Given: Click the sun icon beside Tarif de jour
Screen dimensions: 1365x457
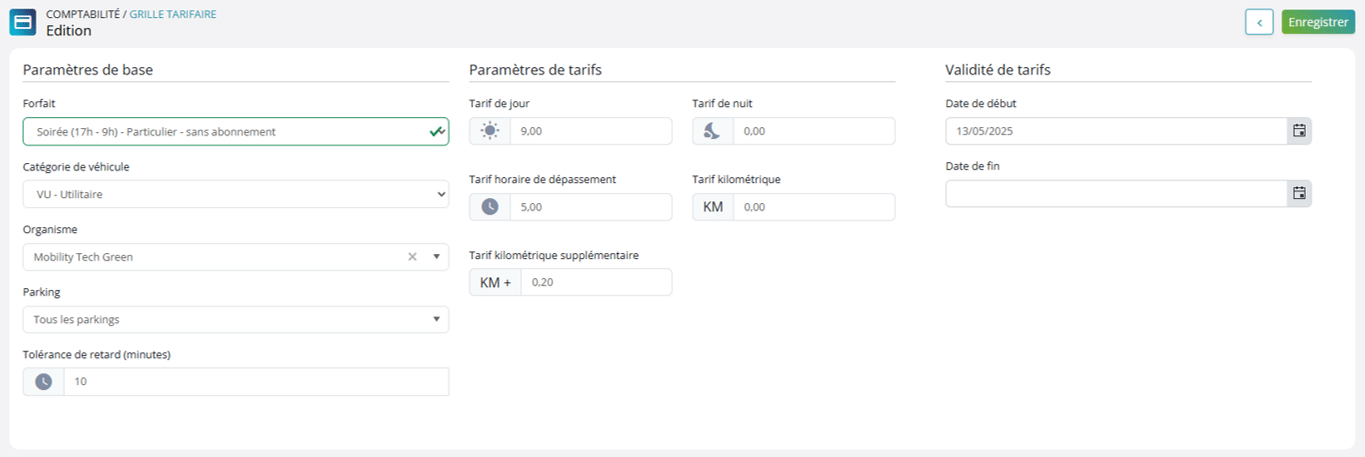Looking at the screenshot, I should 489,131.
